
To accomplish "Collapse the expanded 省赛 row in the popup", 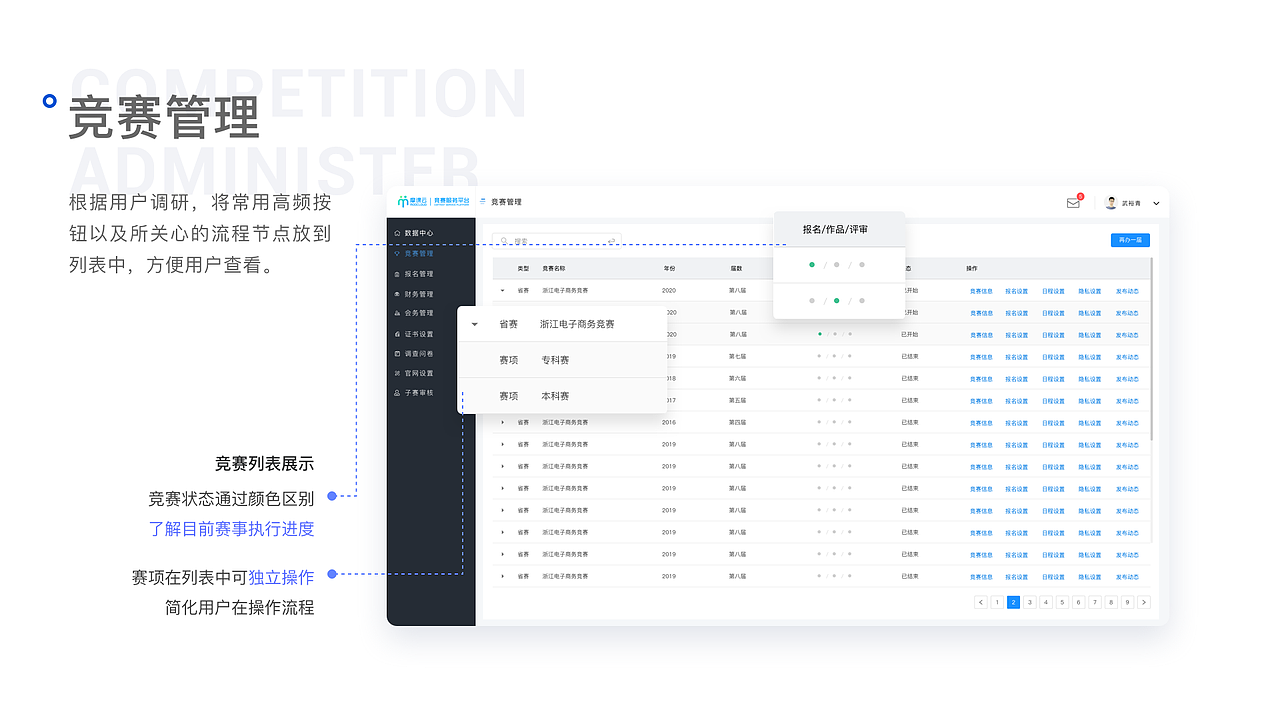I will pyautogui.click(x=474, y=324).
